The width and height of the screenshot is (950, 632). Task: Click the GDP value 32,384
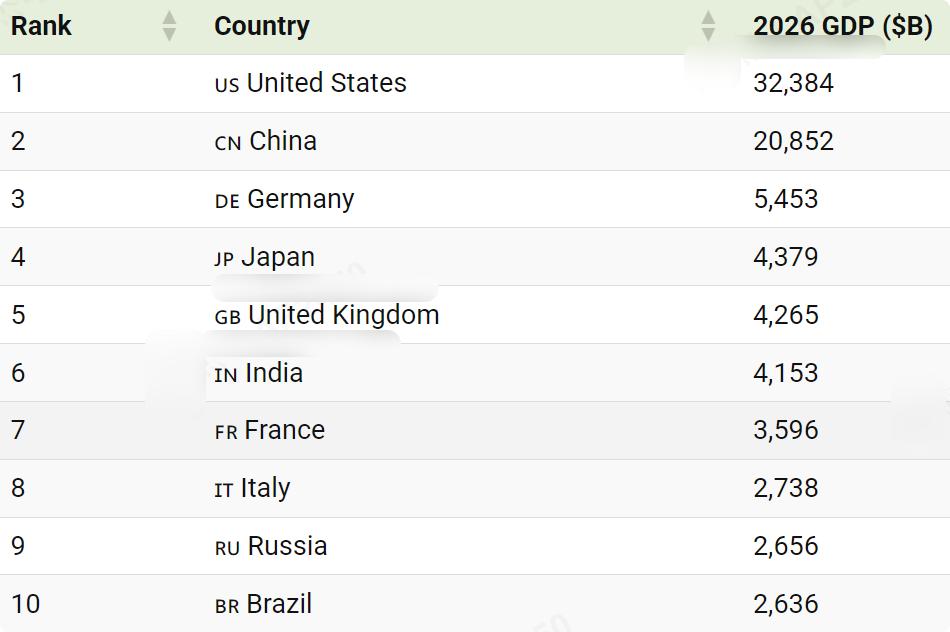(x=794, y=83)
